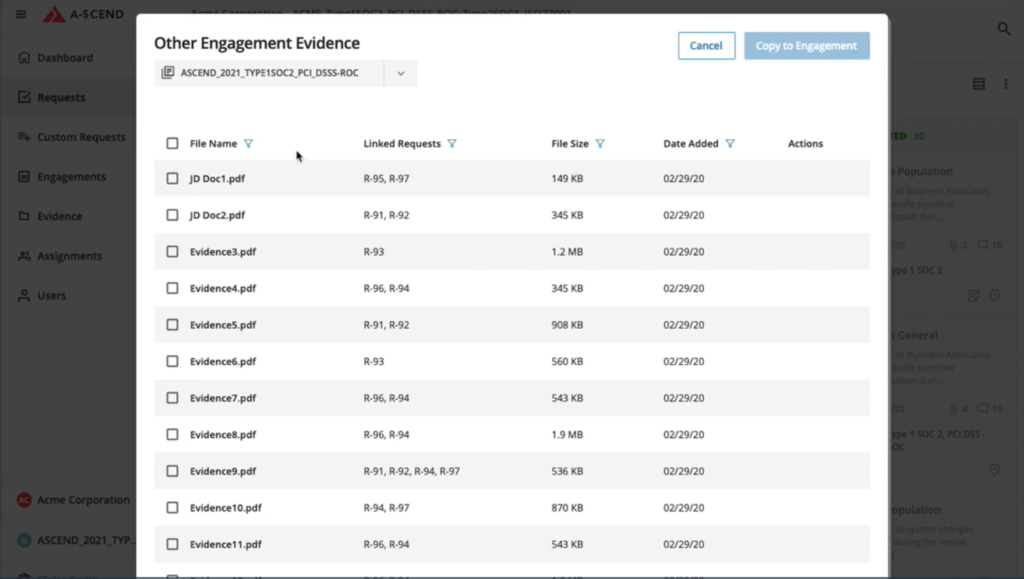The width and height of the screenshot is (1024, 579).
Task: Open the File Name column filter icon
Action: (x=248, y=144)
